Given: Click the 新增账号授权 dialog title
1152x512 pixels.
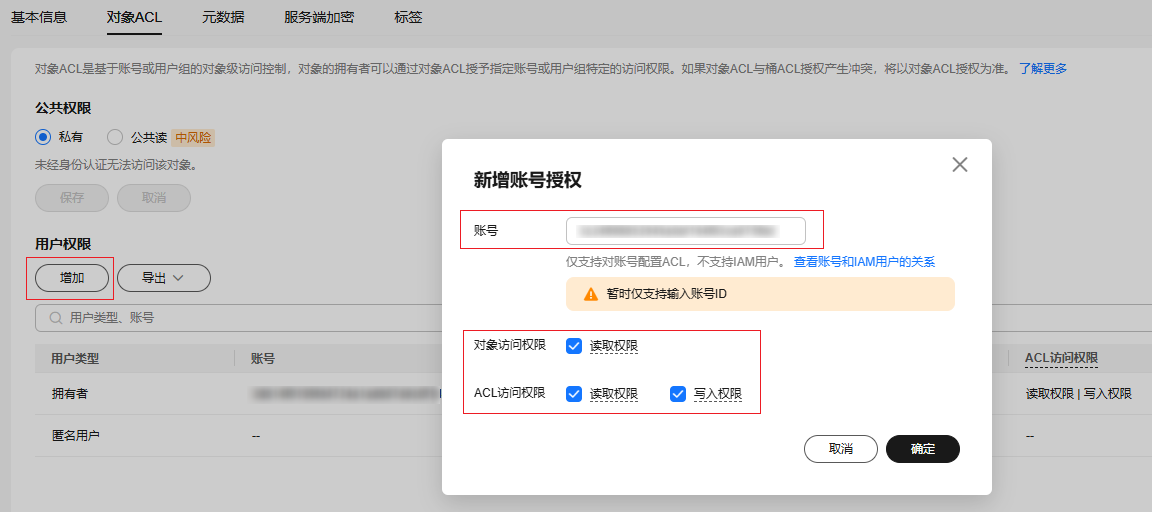Looking at the screenshot, I should point(528,180).
